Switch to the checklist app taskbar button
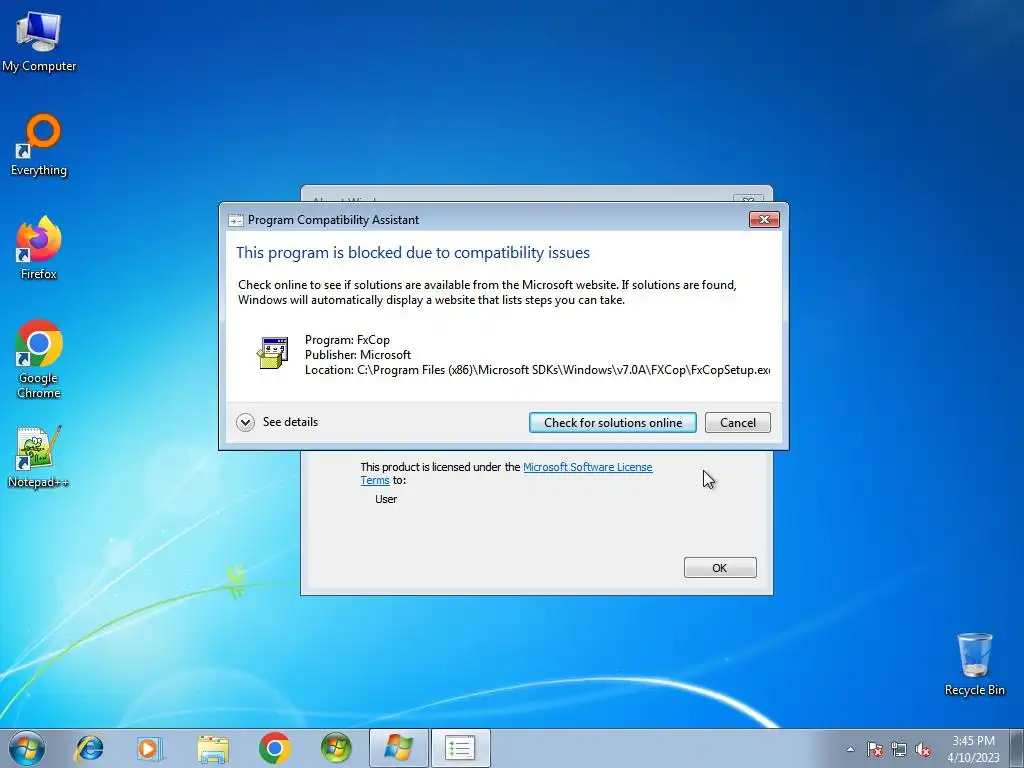 [x=460, y=748]
